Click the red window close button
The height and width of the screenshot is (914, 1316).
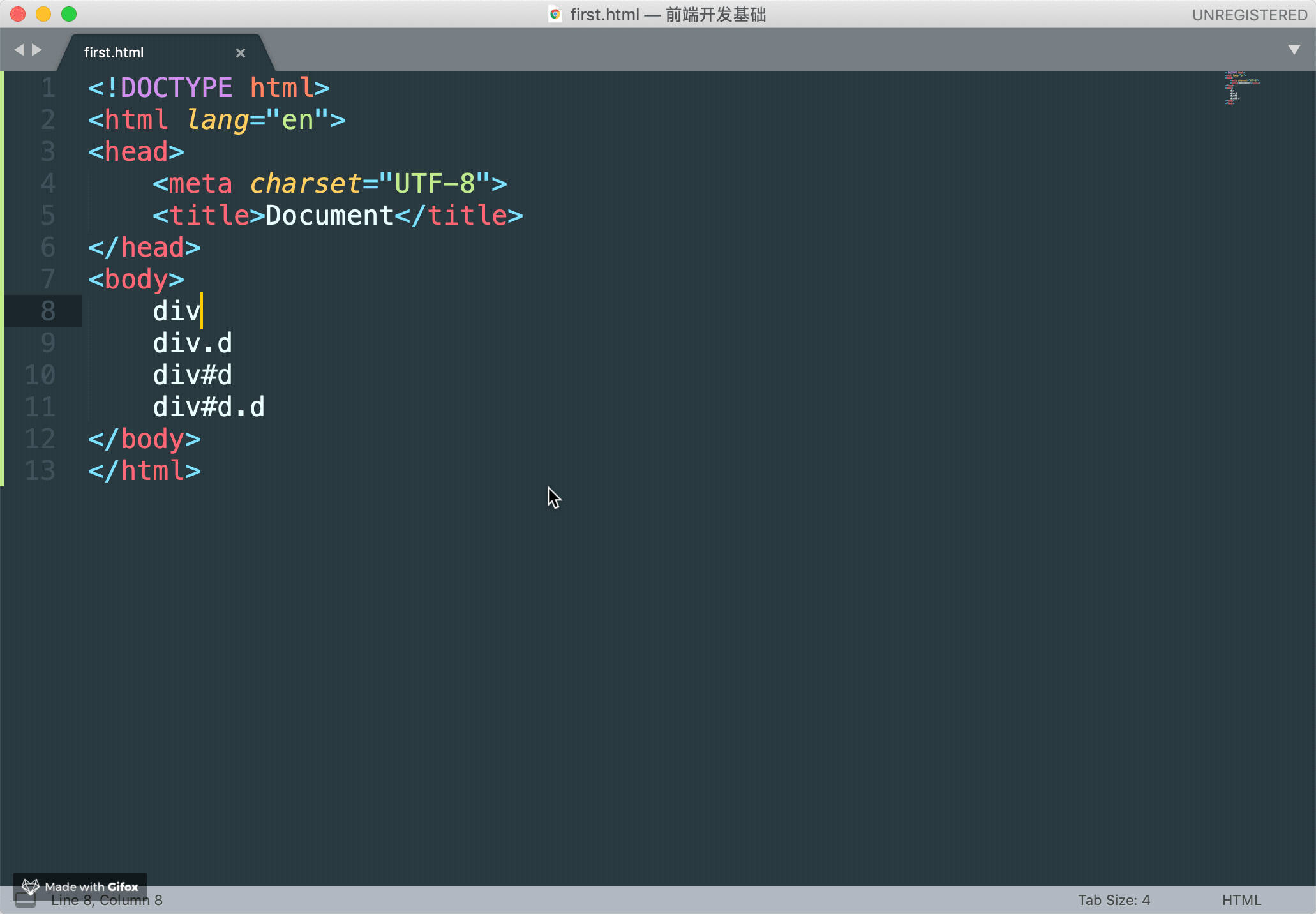pyautogui.click(x=18, y=14)
